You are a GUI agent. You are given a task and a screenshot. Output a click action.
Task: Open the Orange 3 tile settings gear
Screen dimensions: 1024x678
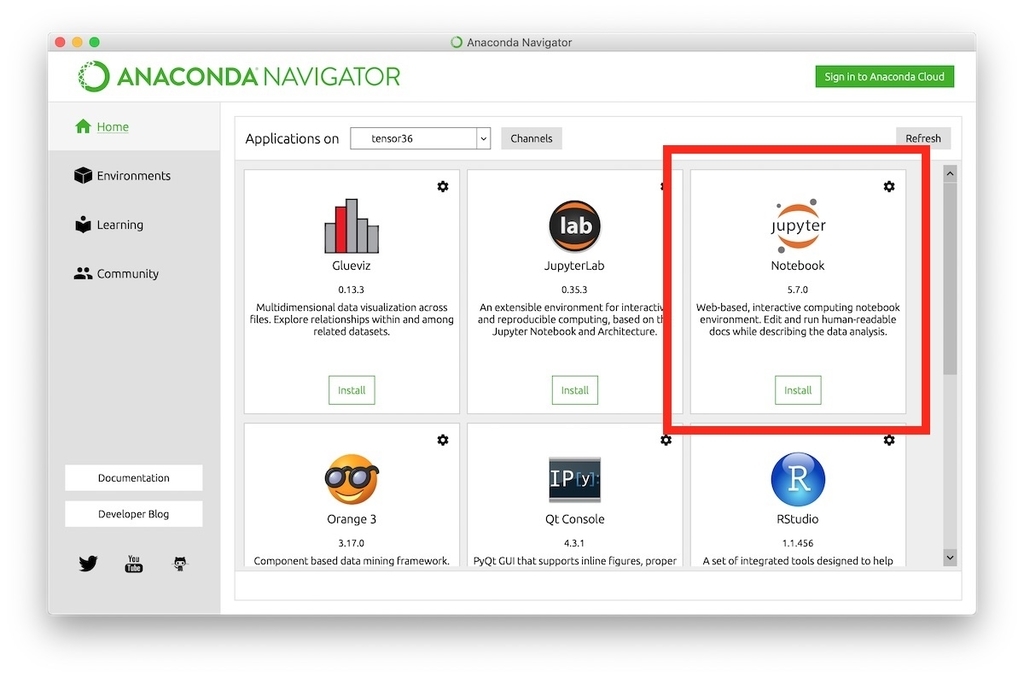(443, 440)
